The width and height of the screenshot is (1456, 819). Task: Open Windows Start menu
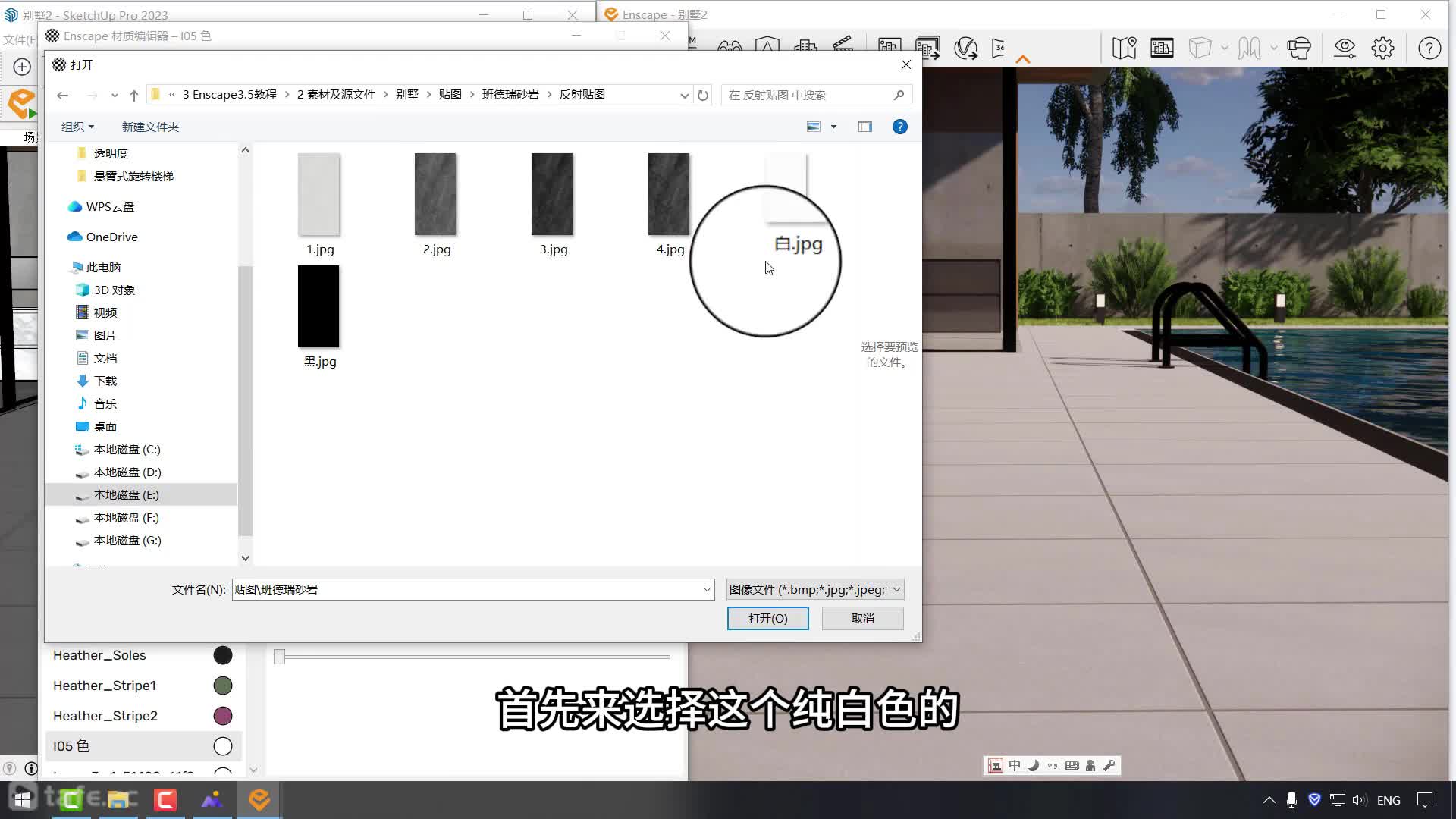pos(23,800)
